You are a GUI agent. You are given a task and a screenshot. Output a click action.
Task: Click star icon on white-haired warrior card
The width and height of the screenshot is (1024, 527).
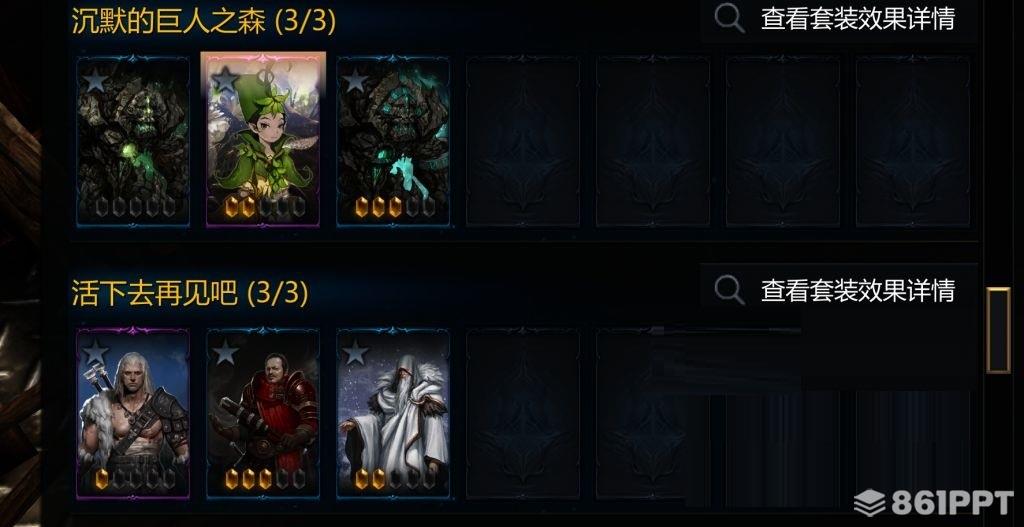pyautogui.click(x=95, y=352)
